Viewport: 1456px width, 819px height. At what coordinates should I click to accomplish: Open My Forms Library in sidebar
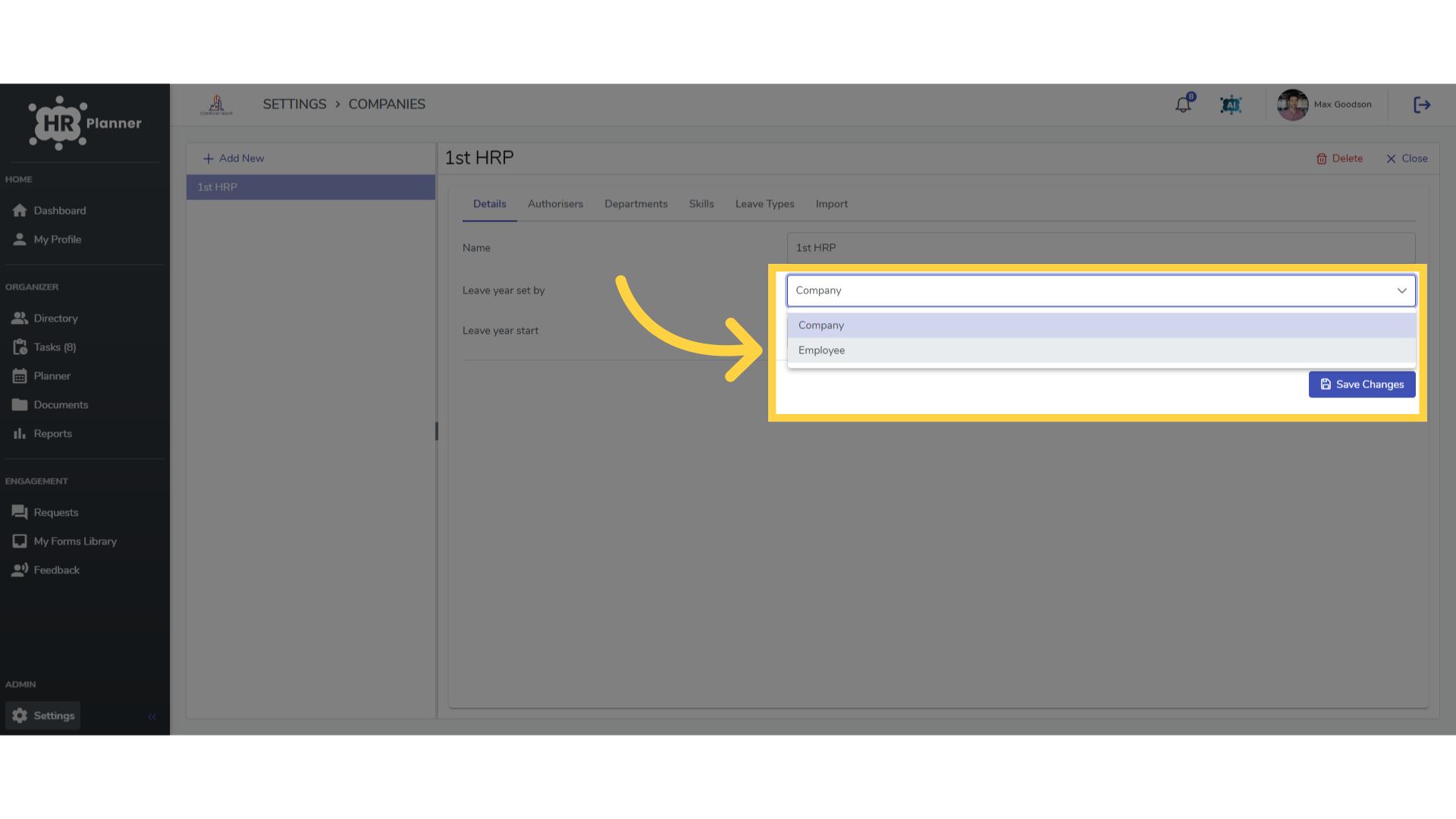64,541
